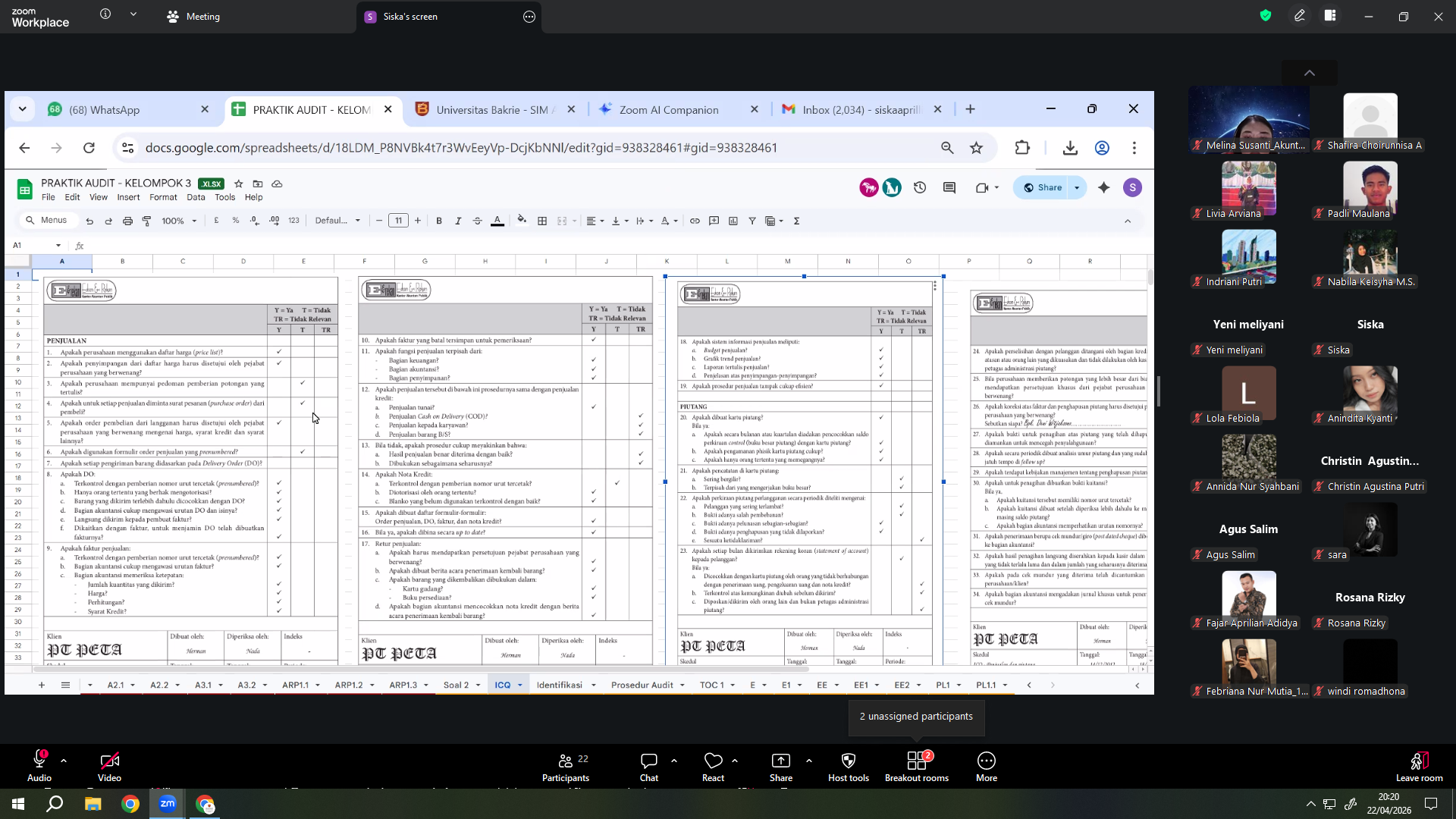
Task: Increase font size with plus
Action: [x=418, y=221]
